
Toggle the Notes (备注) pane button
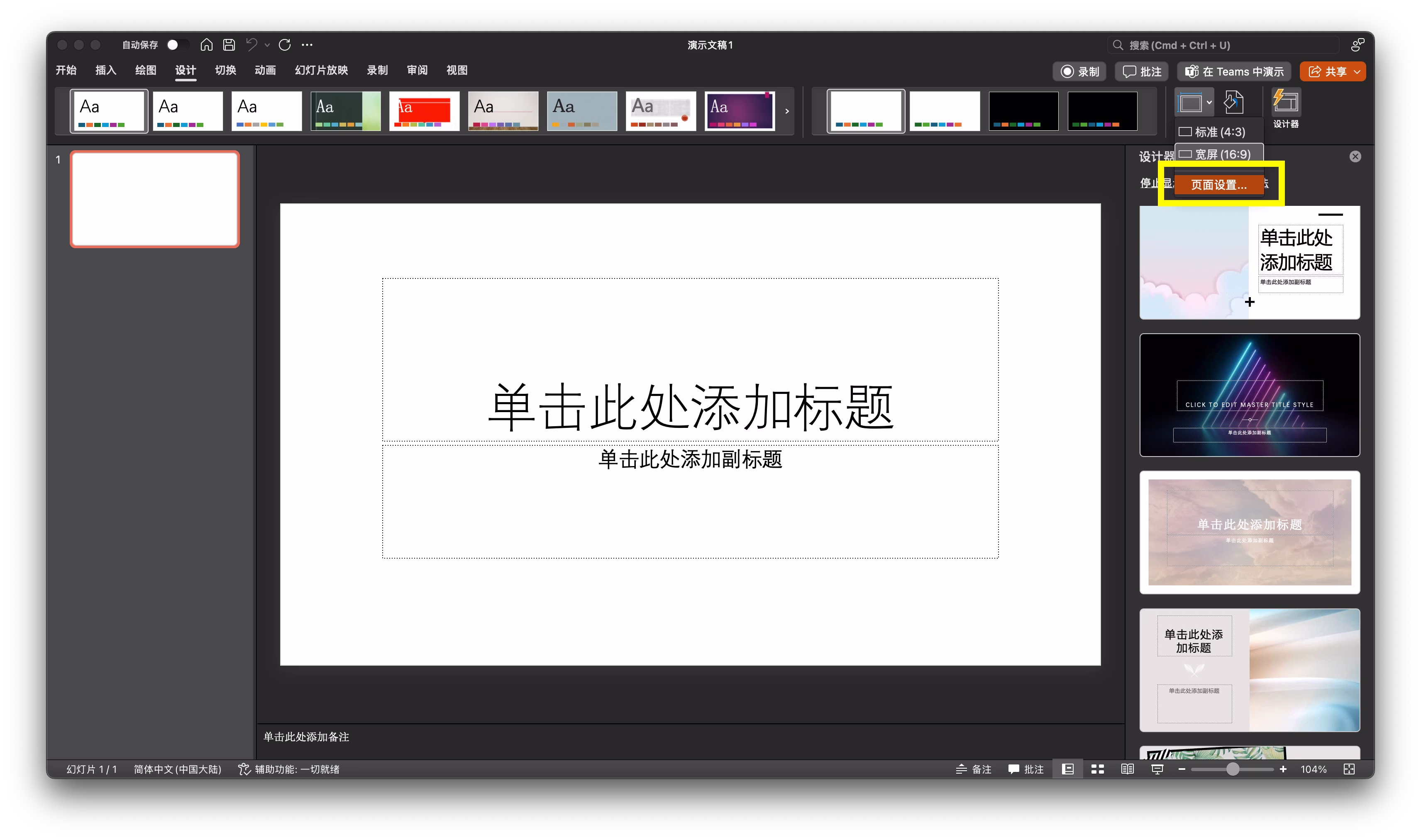click(x=974, y=769)
